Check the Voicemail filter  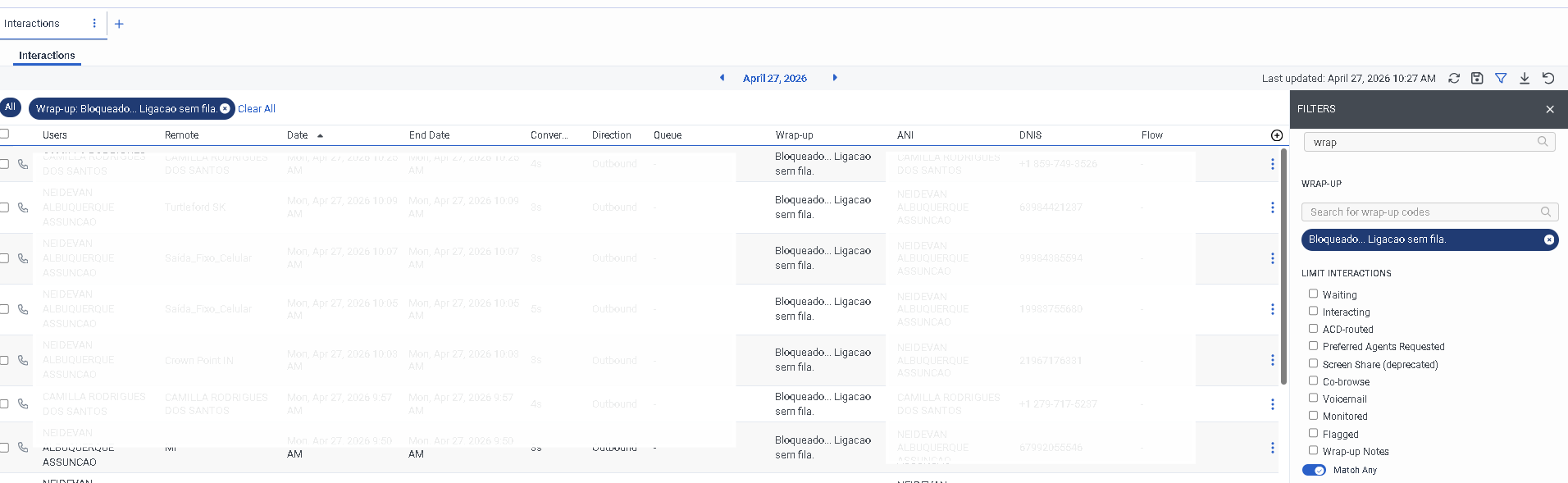(x=1313, y=398)
